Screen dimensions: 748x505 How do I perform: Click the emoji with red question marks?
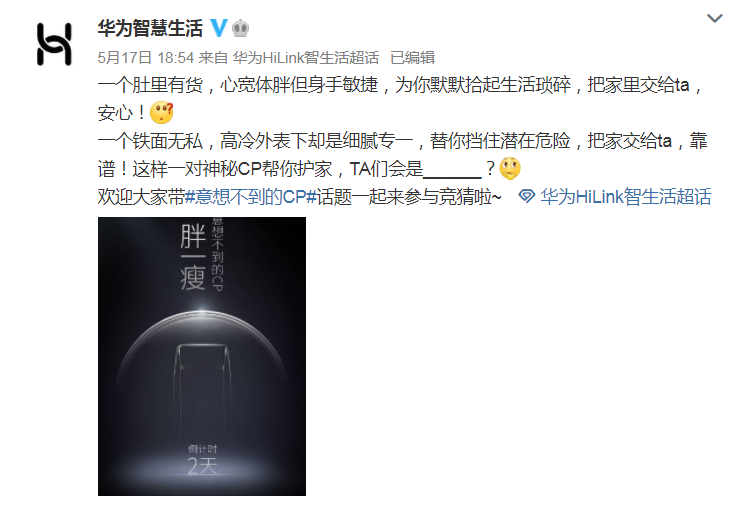pos(162,113)
